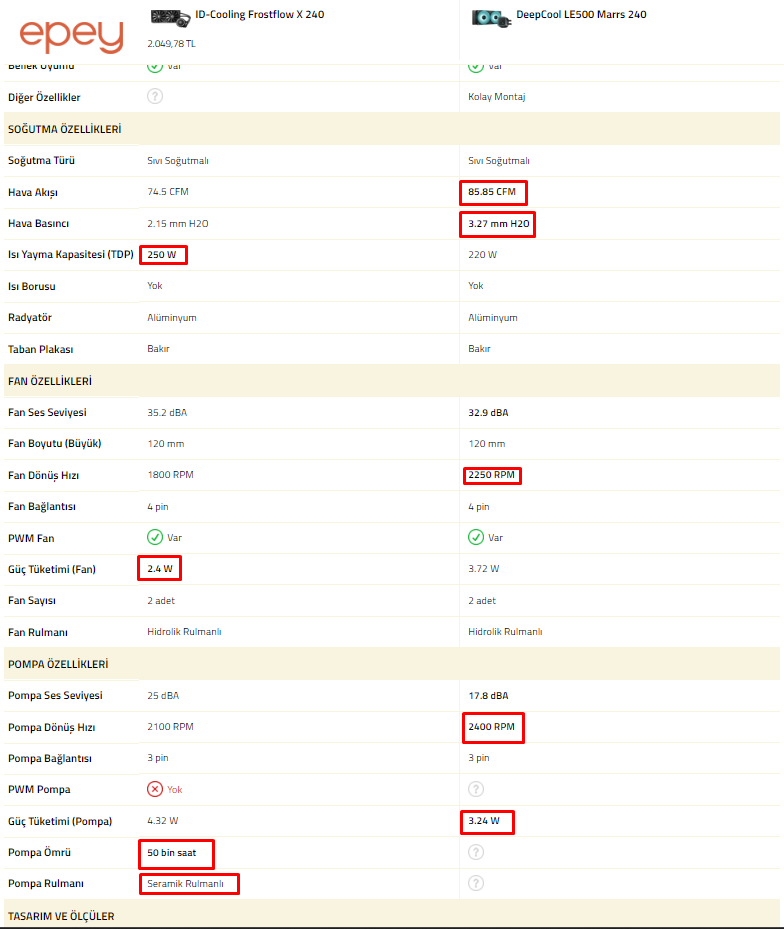Open DeepCool LE500 Marrs 240 product thumbnail

pos(491,18)
